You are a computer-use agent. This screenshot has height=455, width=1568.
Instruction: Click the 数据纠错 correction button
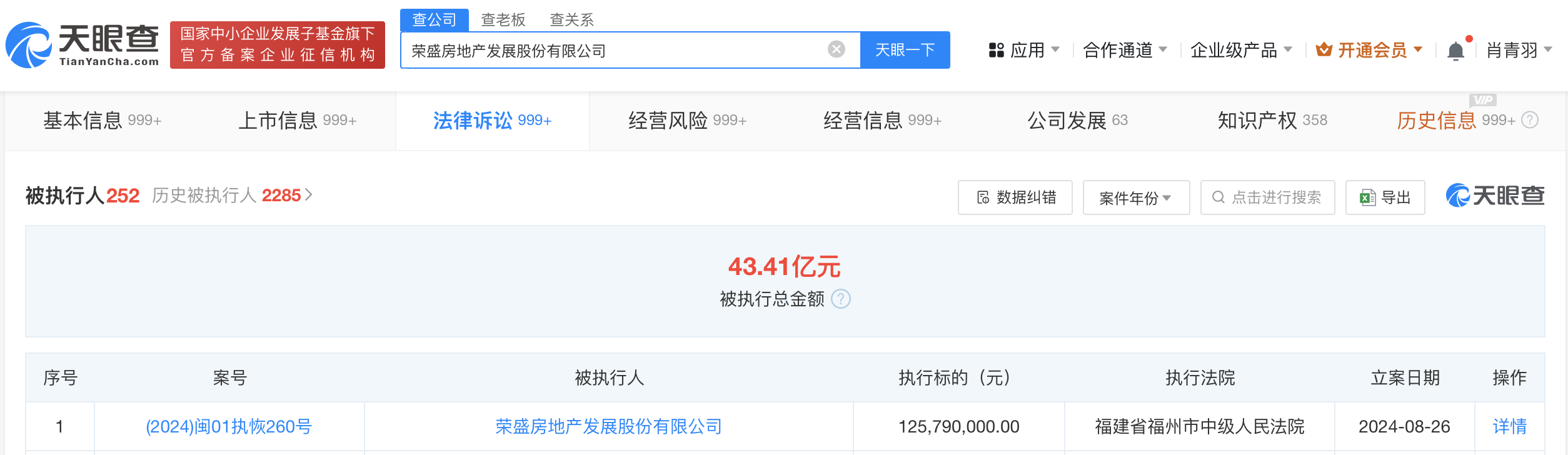point(1015,197)
